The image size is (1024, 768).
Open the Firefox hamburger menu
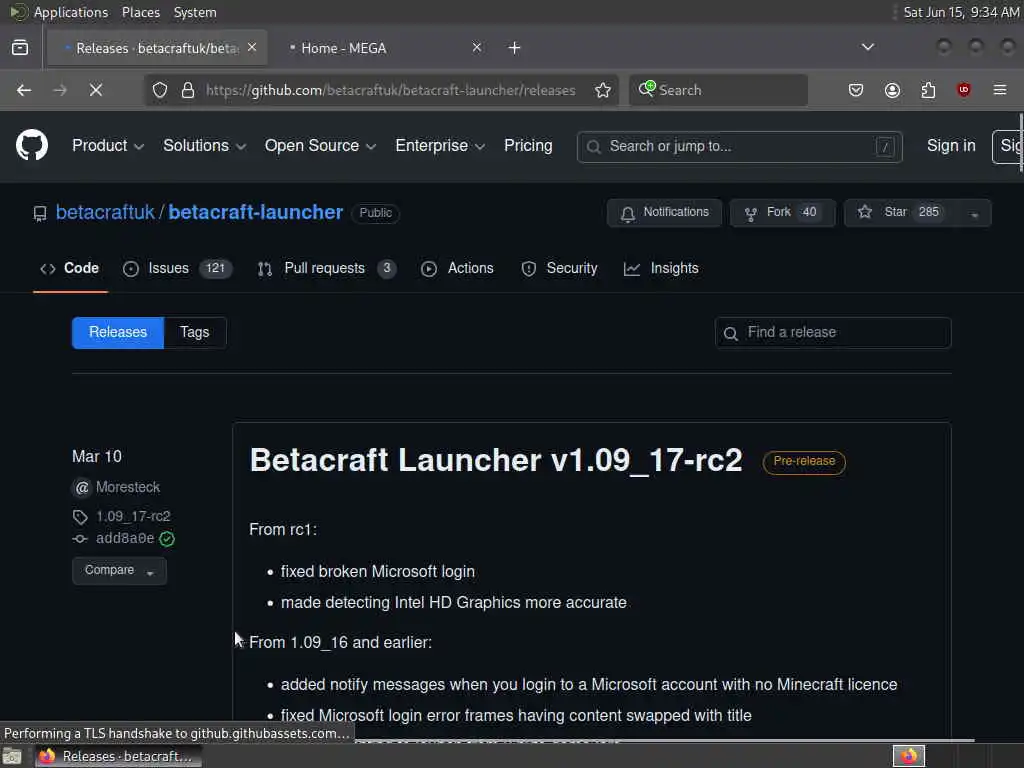tap(1000, 90)
